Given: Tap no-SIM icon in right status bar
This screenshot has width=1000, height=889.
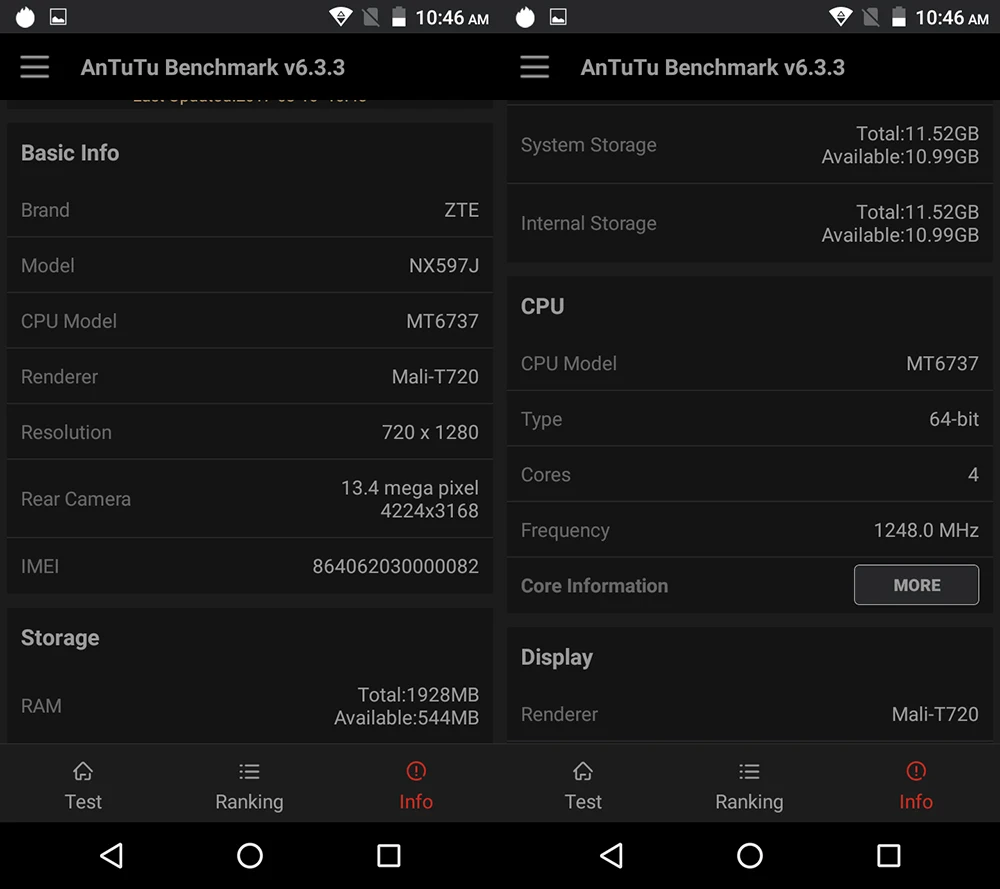Looking at the screenshot, I should [871, 17].
